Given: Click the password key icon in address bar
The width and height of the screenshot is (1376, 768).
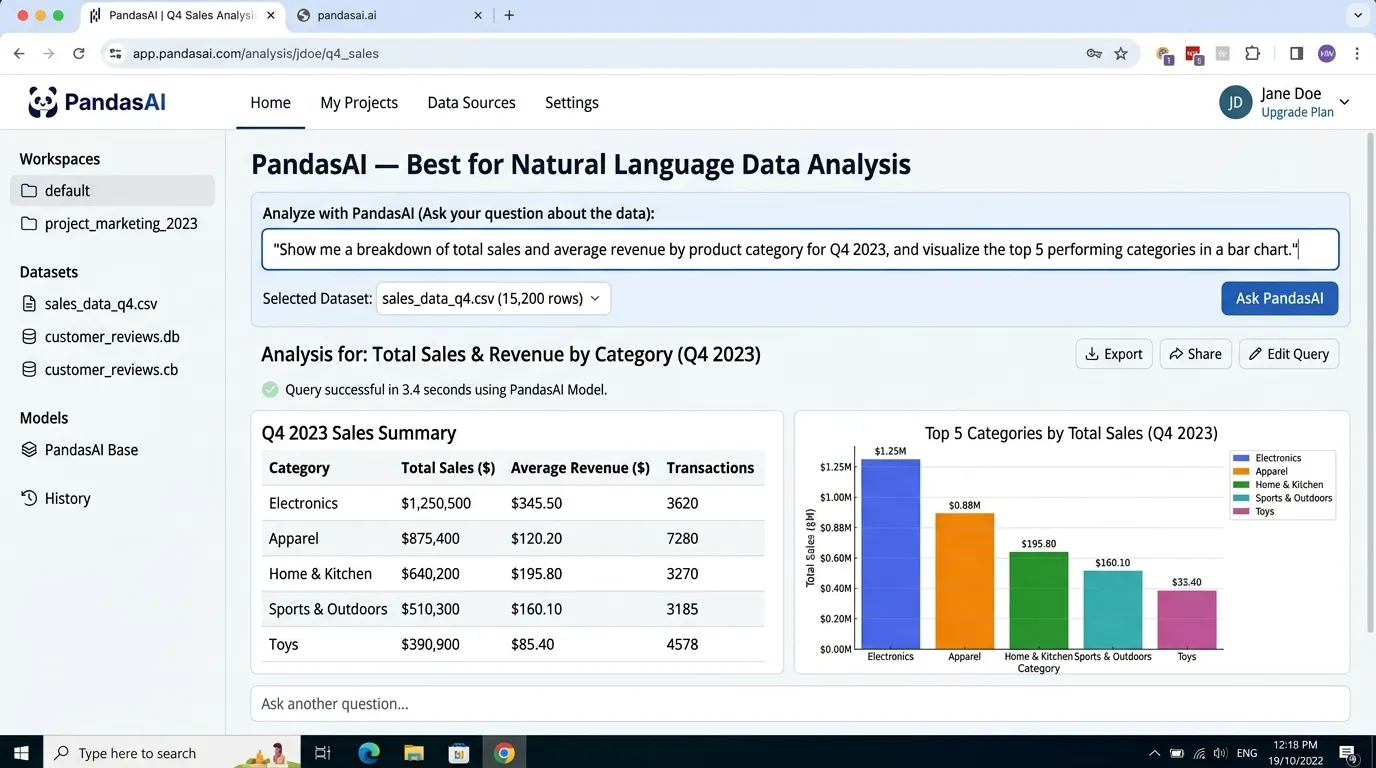Looking at the screenshot, I should [x=1094, y=53].
